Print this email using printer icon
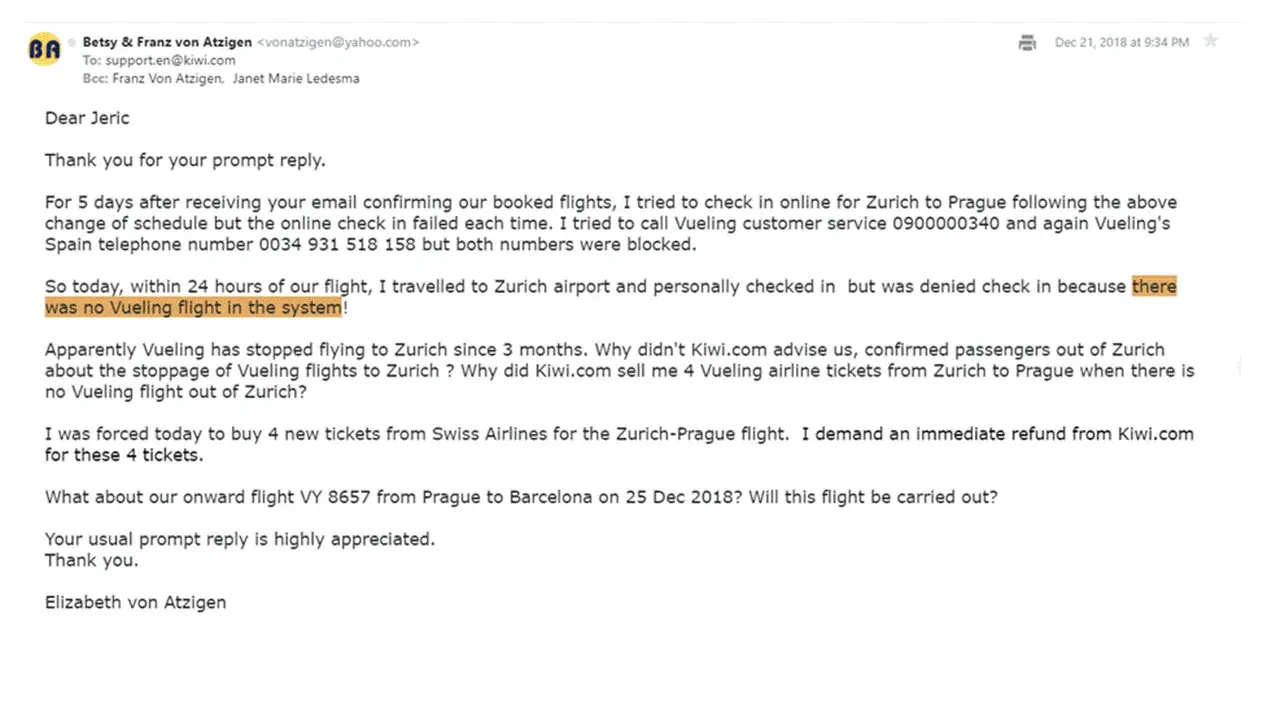 coord(1027,42)
